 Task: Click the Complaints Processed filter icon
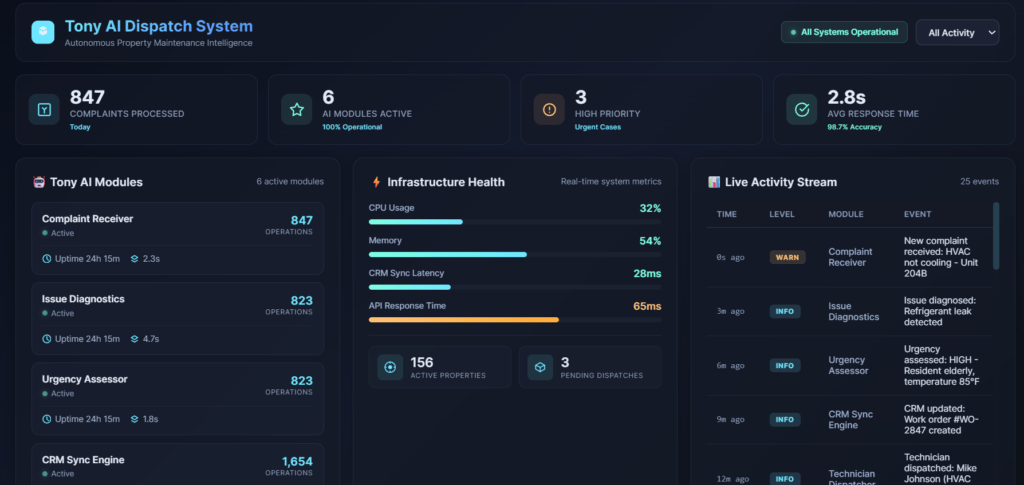[x=44, y=110]
